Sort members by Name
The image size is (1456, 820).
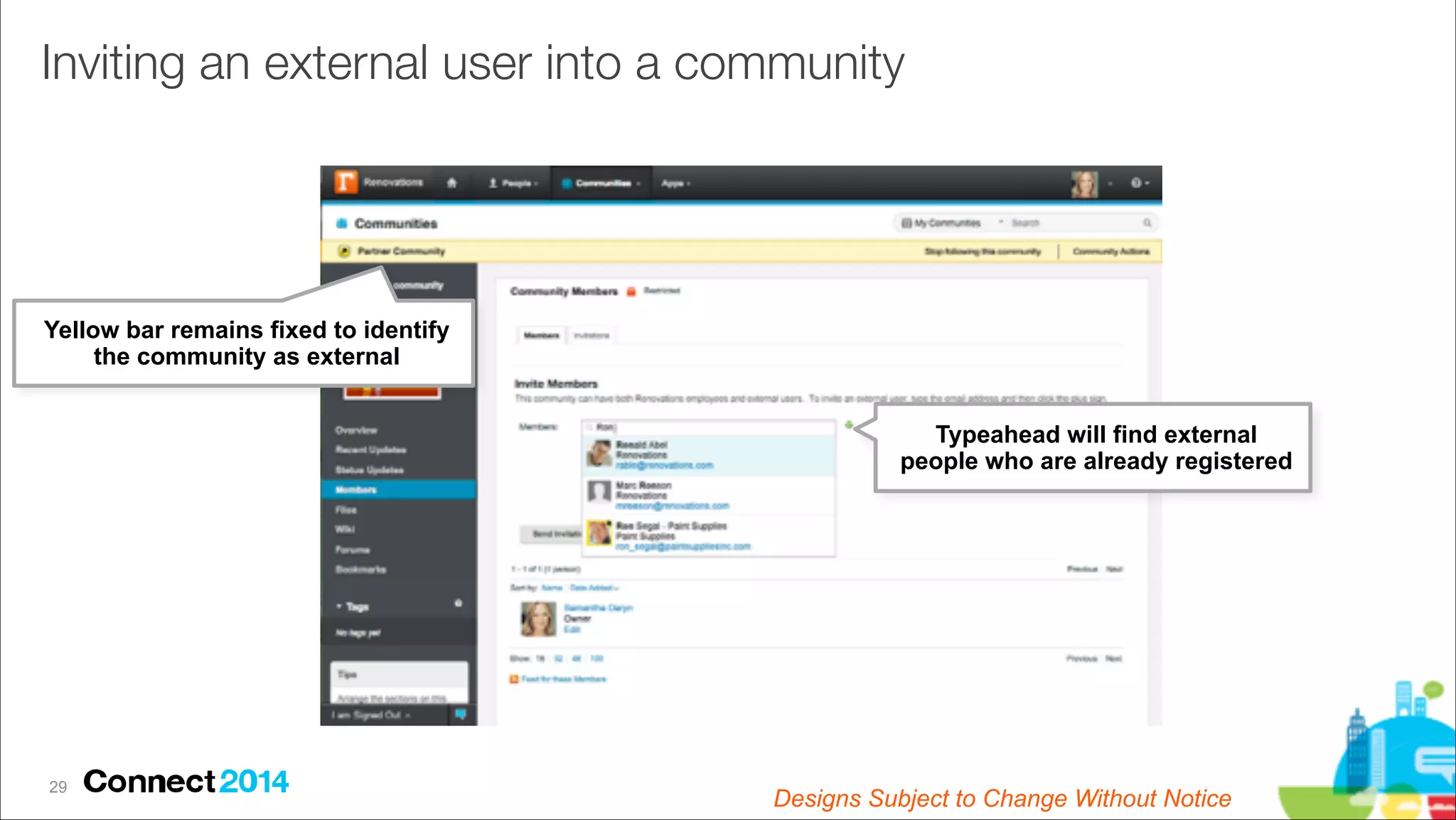pos(552,588)
